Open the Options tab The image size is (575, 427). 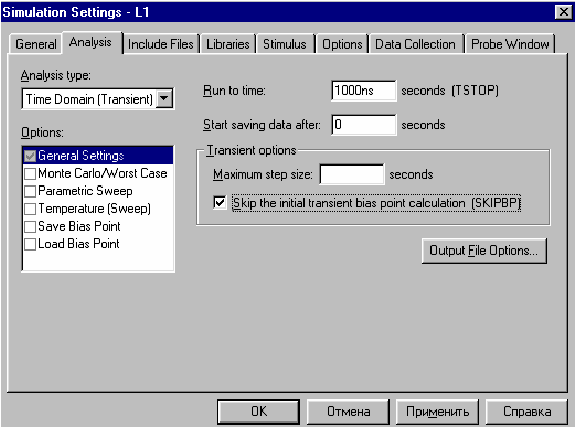[342, 44]
